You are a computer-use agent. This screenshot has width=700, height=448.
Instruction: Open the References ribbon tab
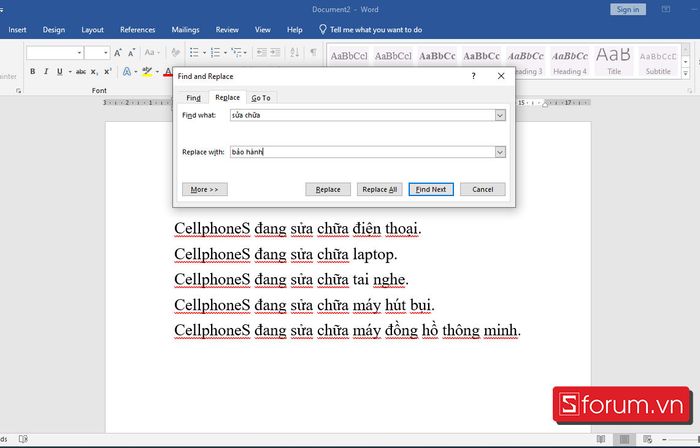coord(138,30)
